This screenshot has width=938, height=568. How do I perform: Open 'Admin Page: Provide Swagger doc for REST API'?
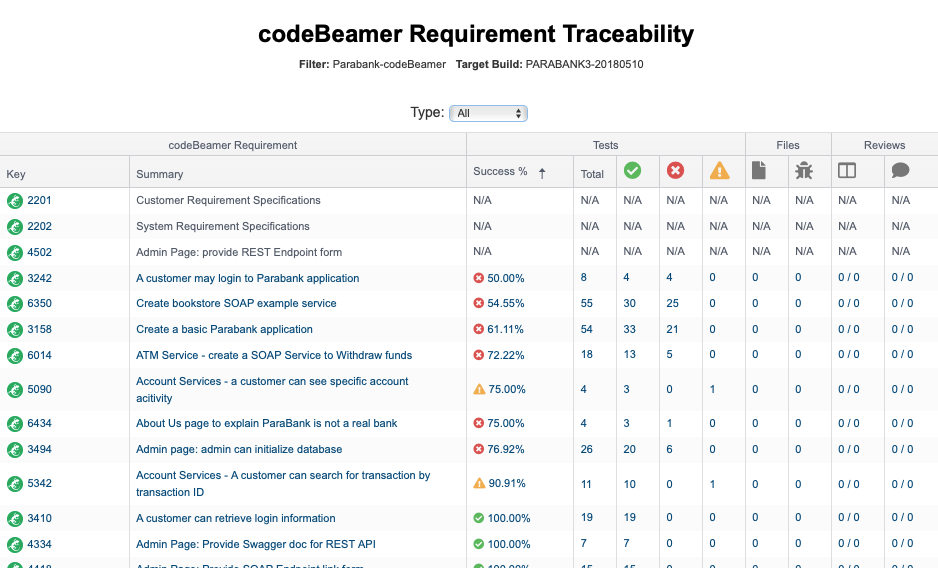click(x=256, y=544)
